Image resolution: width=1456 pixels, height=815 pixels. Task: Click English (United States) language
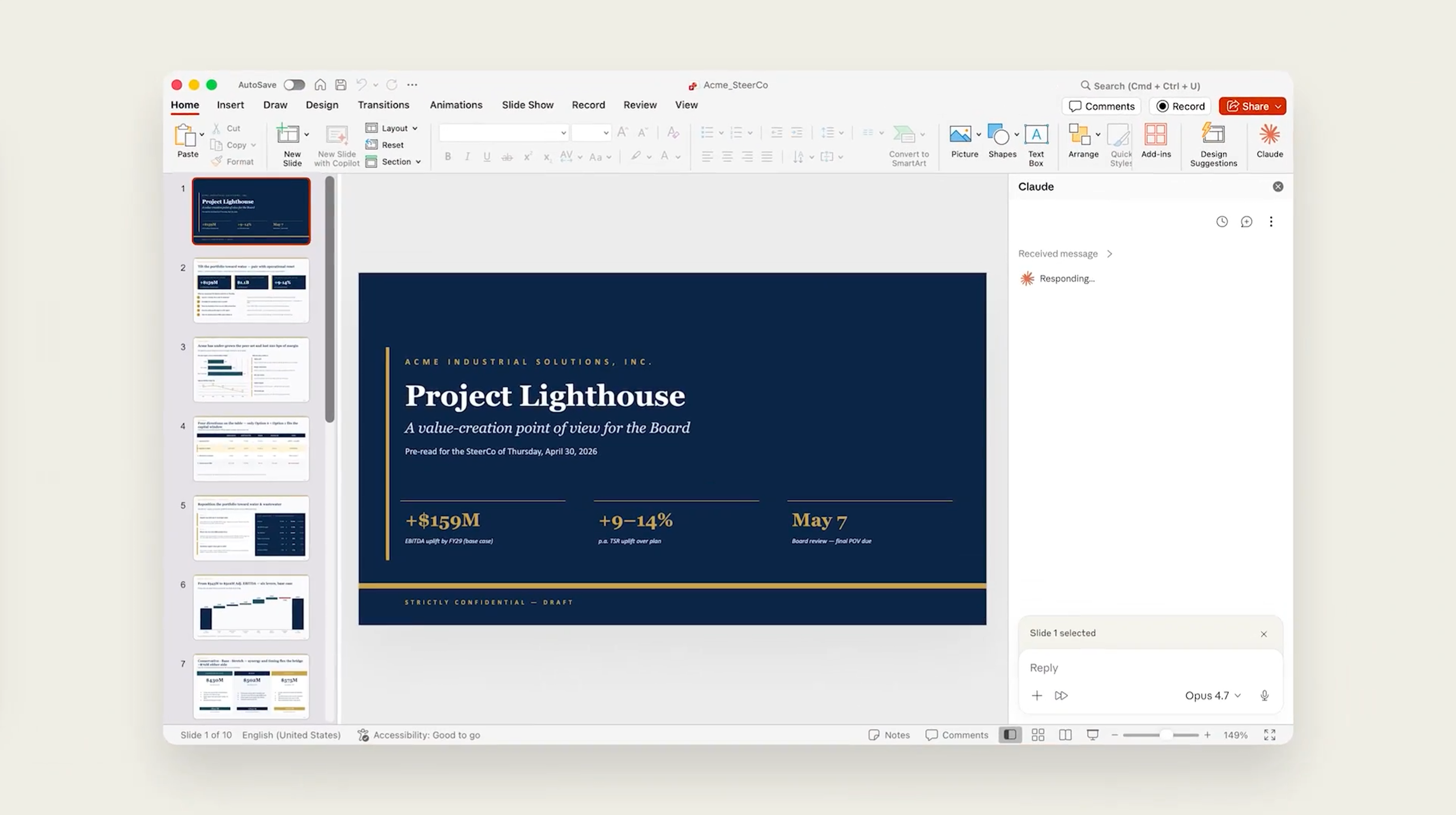pyautogui.click(x=291, y=735)
